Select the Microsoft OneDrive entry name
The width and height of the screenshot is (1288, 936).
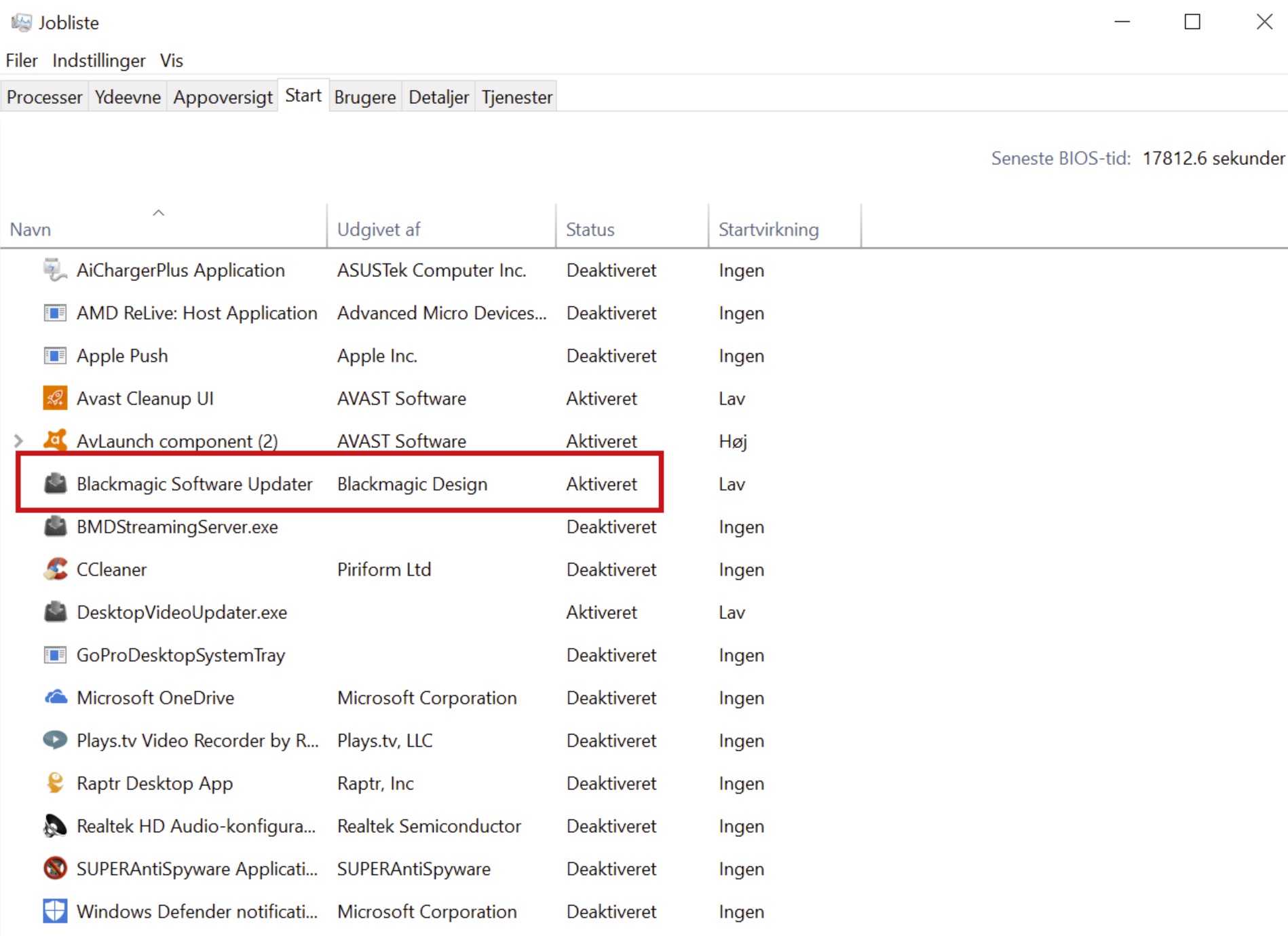click(155, 698)
